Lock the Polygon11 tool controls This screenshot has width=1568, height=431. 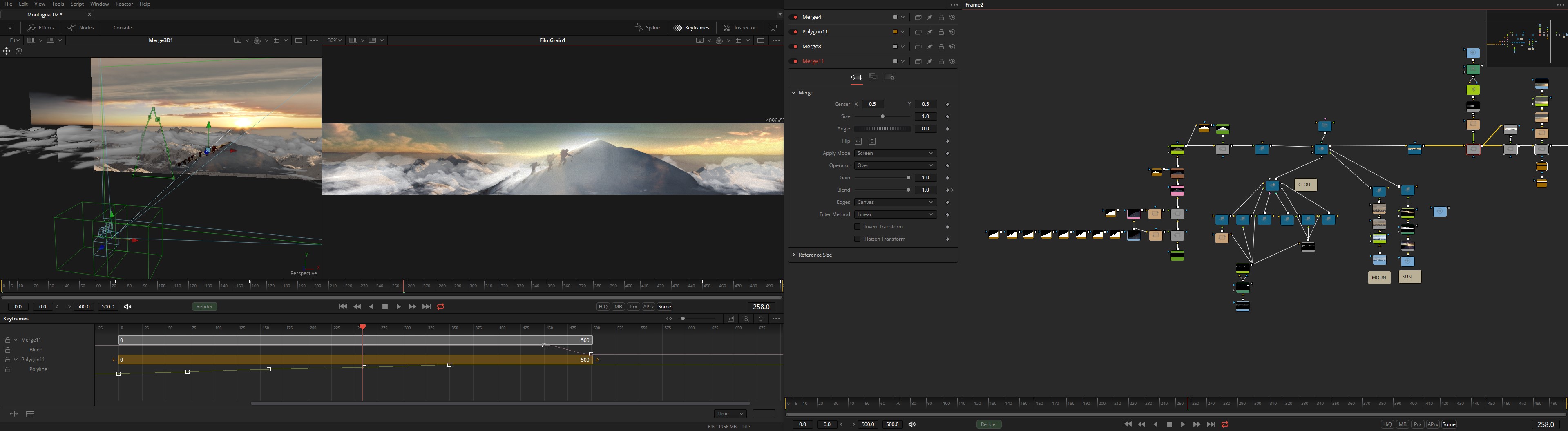coord(941,31)
